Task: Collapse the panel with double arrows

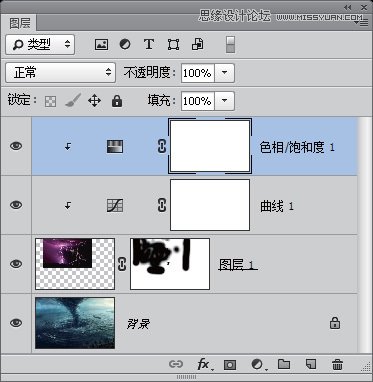Action: click(348, 7)
